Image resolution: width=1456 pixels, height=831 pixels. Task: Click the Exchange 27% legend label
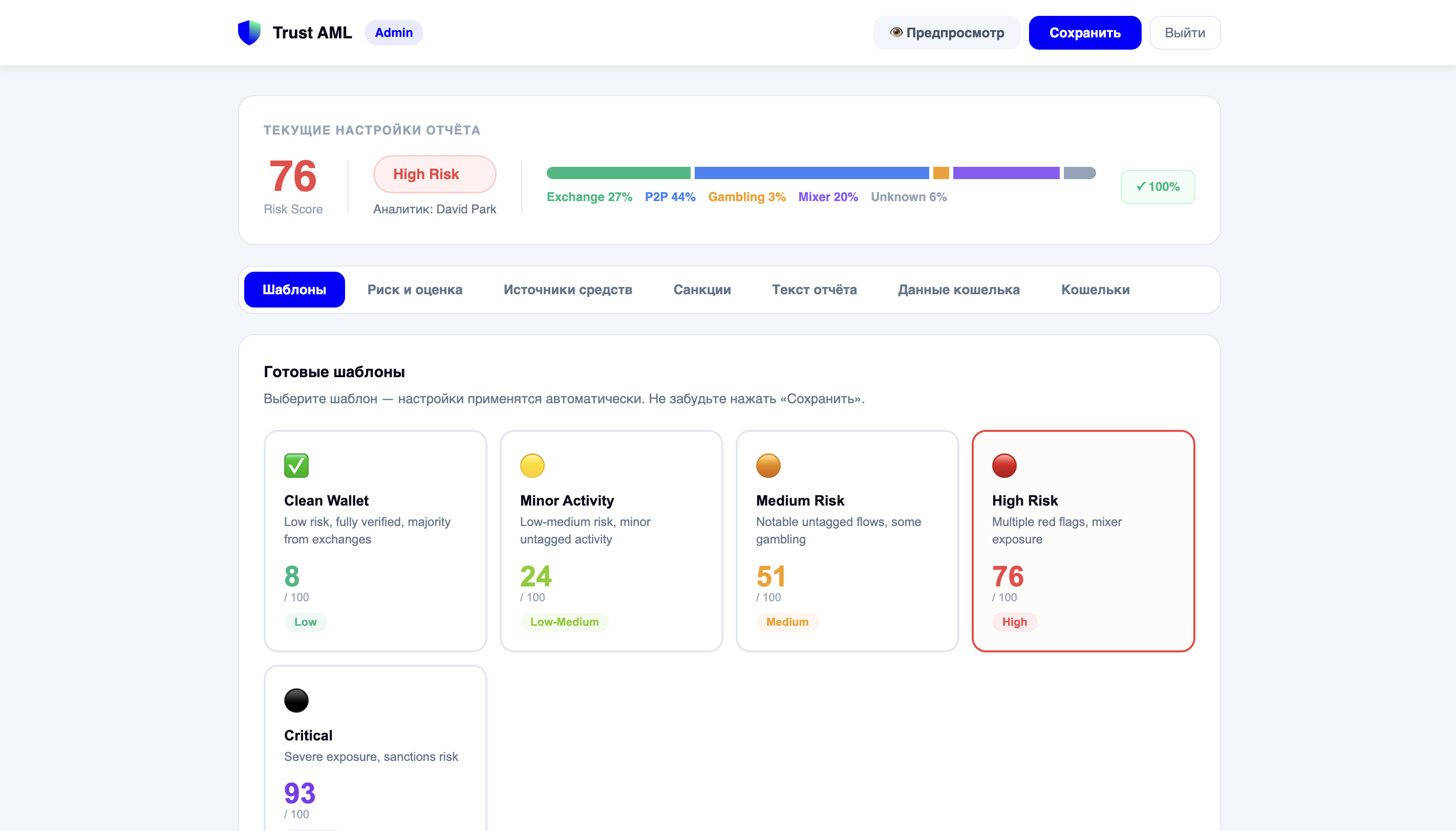pos(589,197)
